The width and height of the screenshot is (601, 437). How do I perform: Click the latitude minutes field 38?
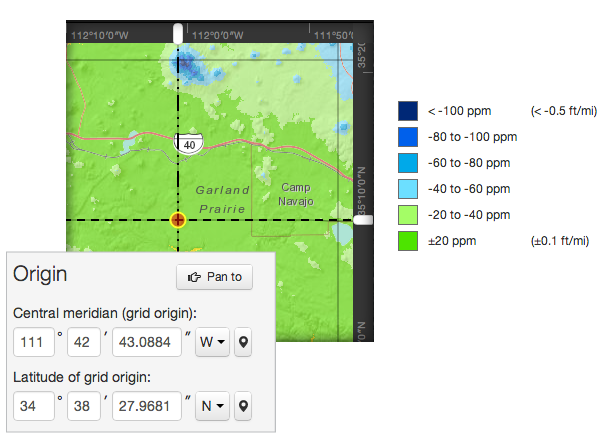point(84,406)
